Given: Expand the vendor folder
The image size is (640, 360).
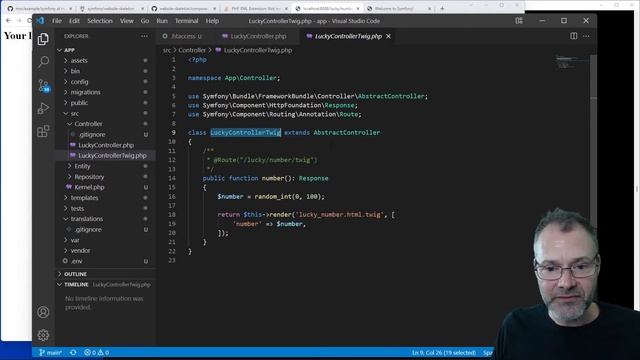Looking at the screenshot, I should click(105, 251).
